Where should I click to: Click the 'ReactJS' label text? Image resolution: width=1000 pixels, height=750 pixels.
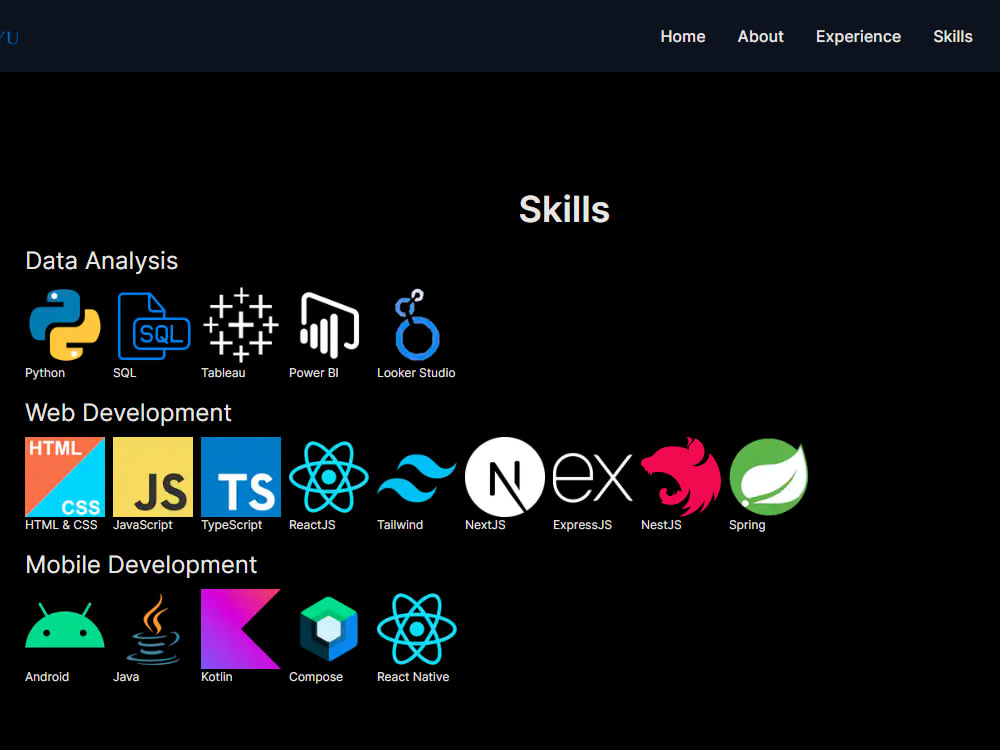(312, 525)
